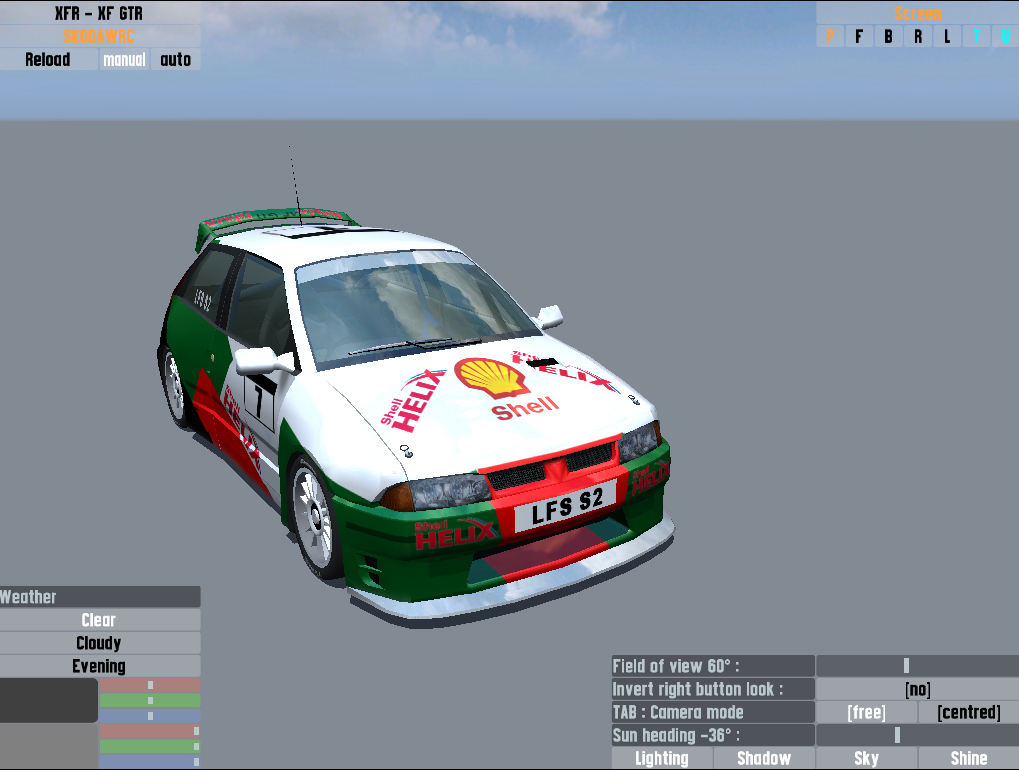1019x770 pixels.
Task: Click the B screen button
Action: [x=888, y=36]
